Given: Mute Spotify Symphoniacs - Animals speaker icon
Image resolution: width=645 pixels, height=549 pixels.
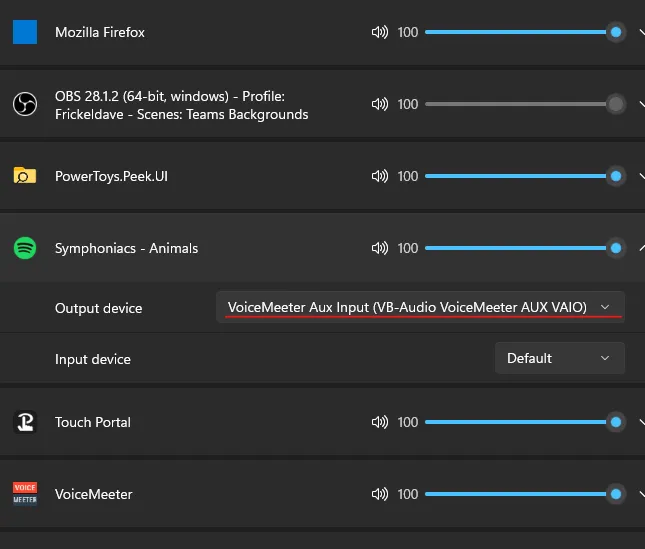Looking at the screenshot, I should 379,248.
